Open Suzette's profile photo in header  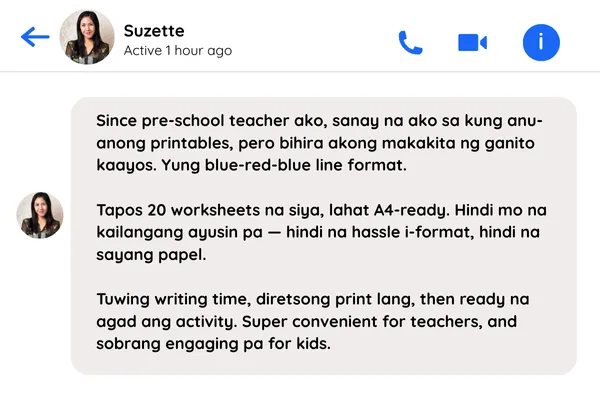pos(87,37)
